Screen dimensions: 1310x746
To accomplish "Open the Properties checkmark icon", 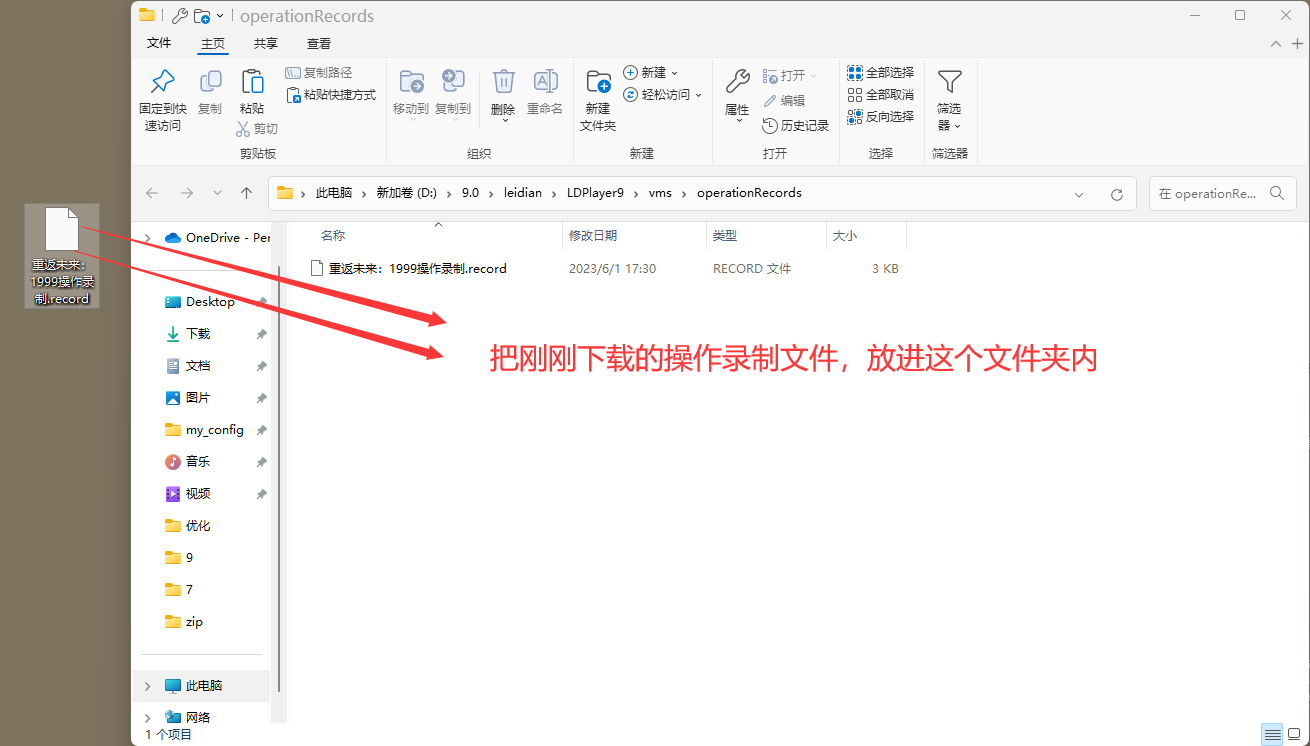I will point(737,83).
